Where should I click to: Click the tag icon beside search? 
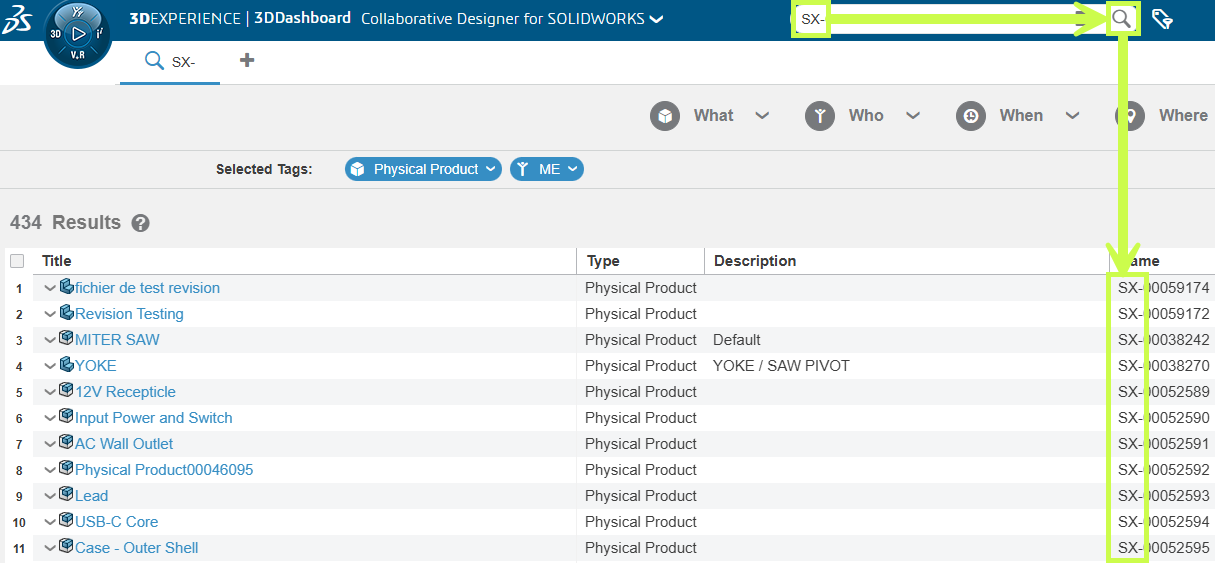click(1162, 19)
